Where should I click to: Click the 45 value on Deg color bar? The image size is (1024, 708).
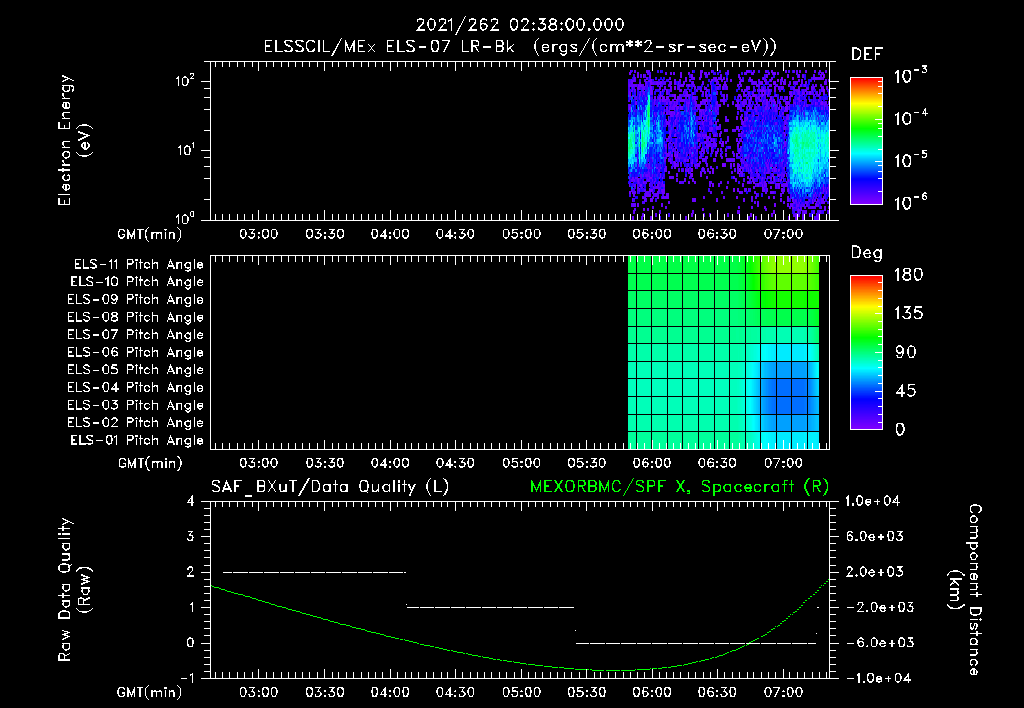tap(908, 391)
